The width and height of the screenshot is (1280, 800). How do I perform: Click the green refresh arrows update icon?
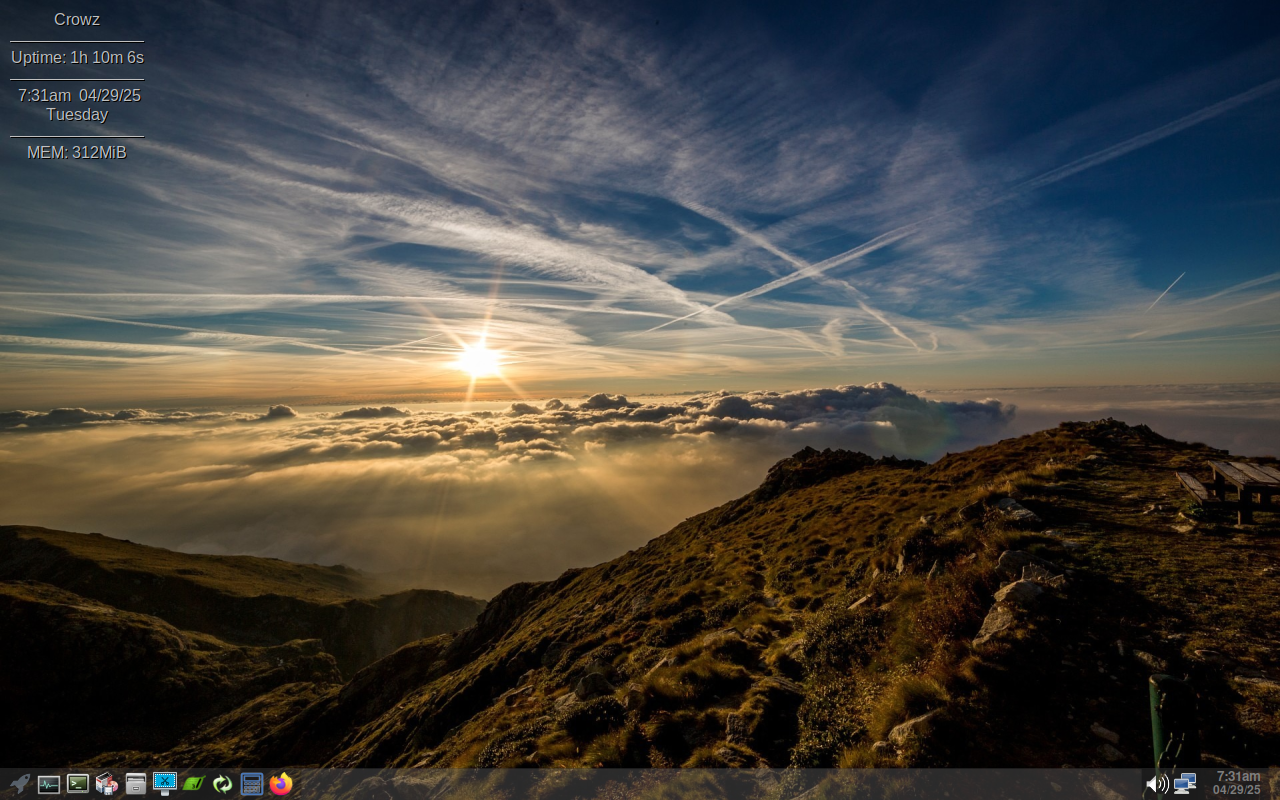[223, 784]
